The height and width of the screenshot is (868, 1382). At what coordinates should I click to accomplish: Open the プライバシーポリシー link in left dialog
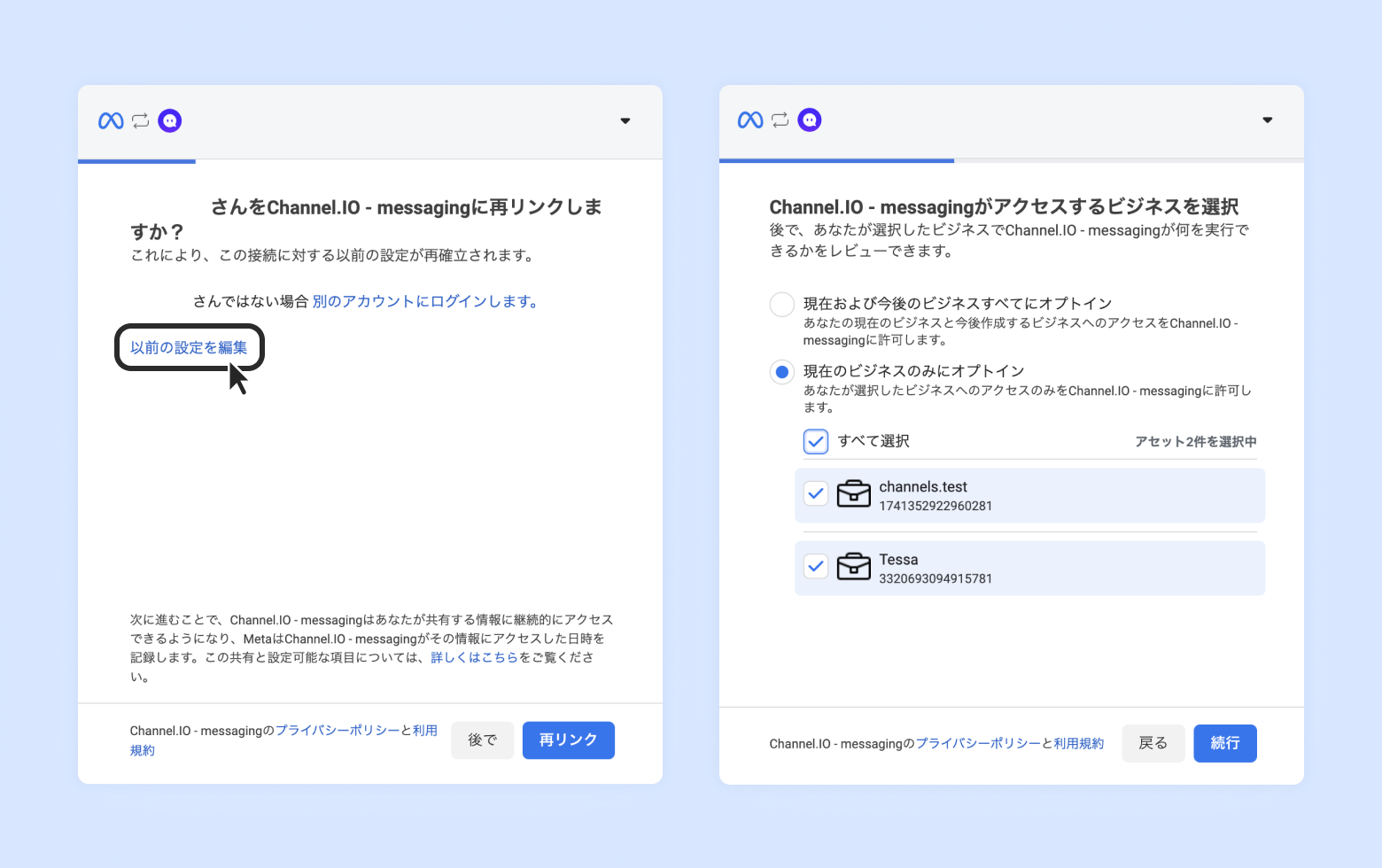pyautogui.click(x=338, y=731)
